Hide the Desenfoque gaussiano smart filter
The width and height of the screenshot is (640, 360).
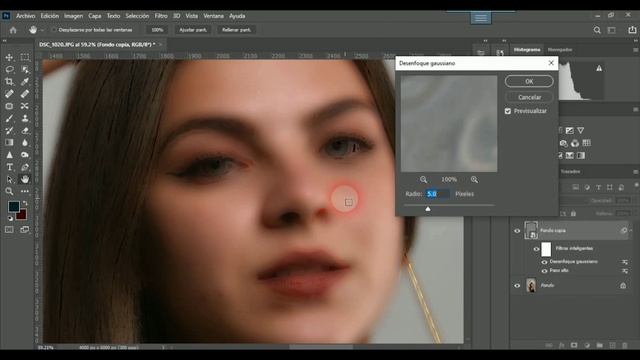(x=544, y=262)
